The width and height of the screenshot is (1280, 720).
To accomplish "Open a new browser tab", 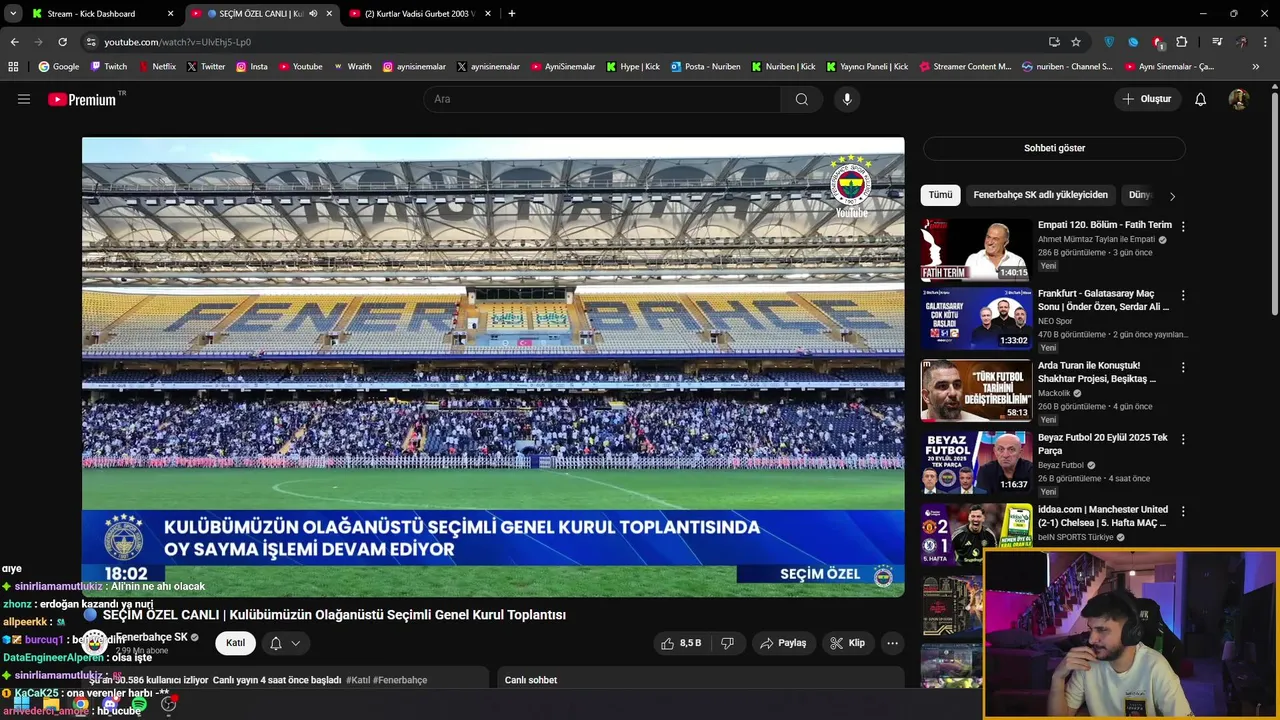I will pos(512,13).
